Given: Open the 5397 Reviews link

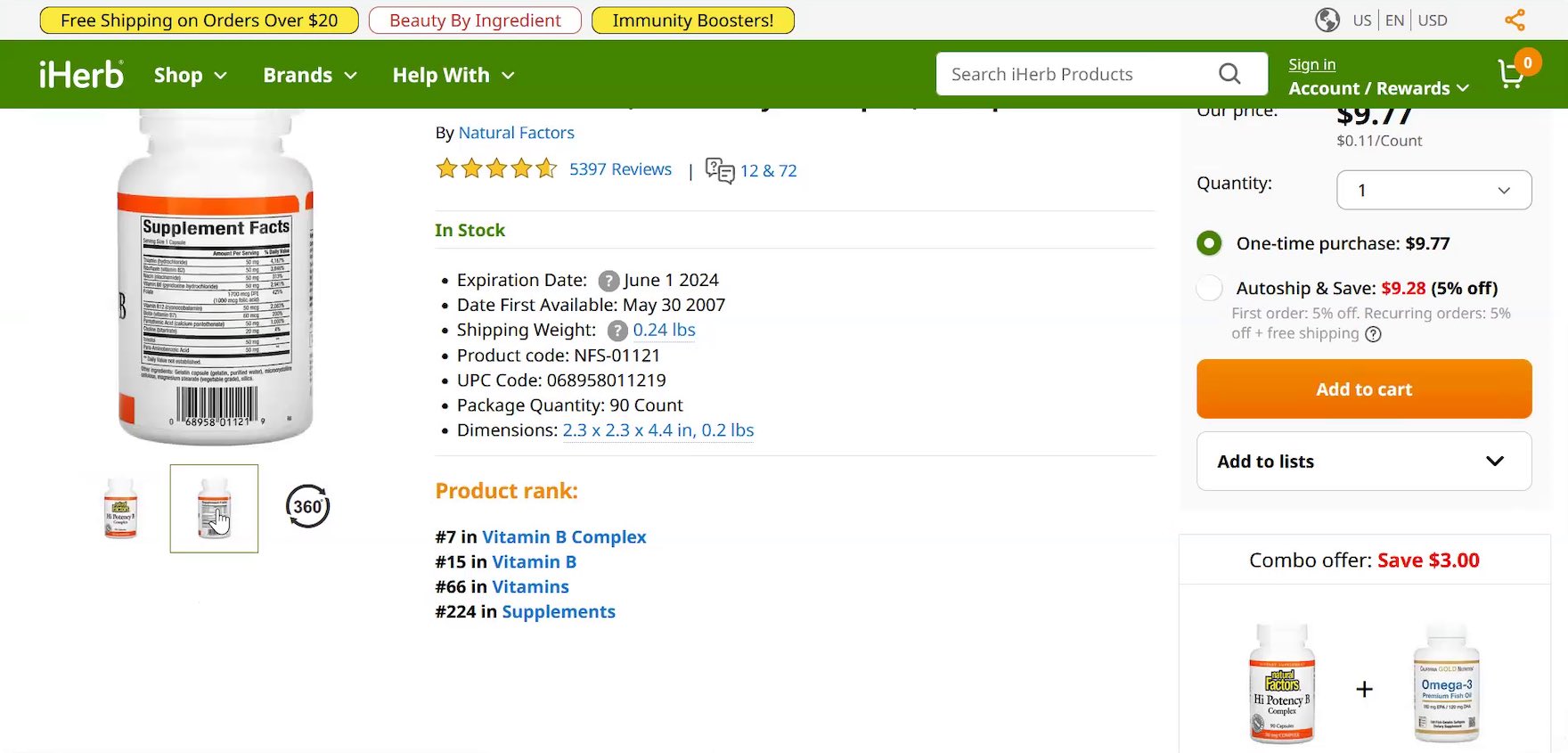Looking at the screenshot, I should click(620, 169).
